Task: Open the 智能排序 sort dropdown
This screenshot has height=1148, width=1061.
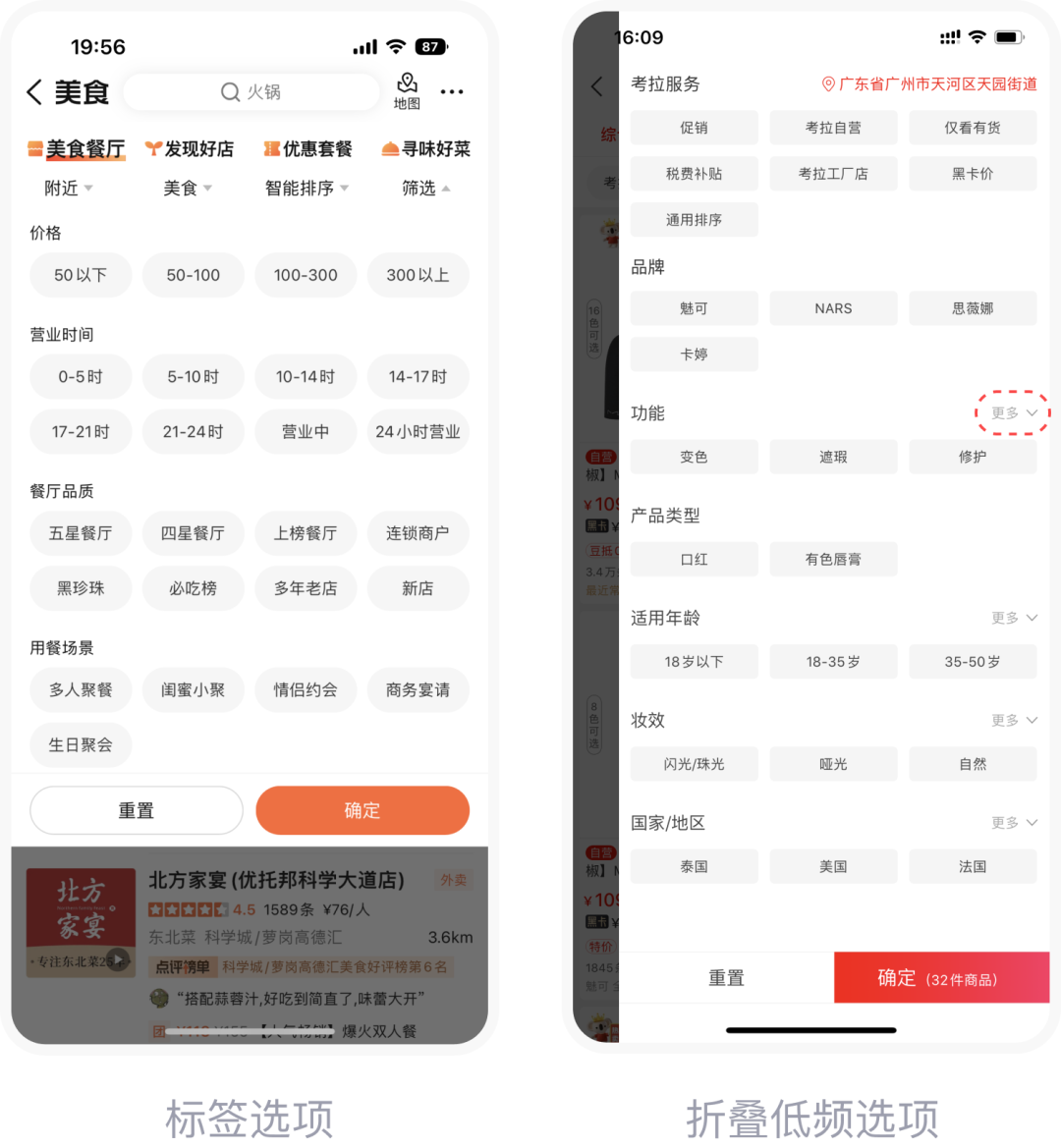Action: pyautogui.click(x=307, y=189)
